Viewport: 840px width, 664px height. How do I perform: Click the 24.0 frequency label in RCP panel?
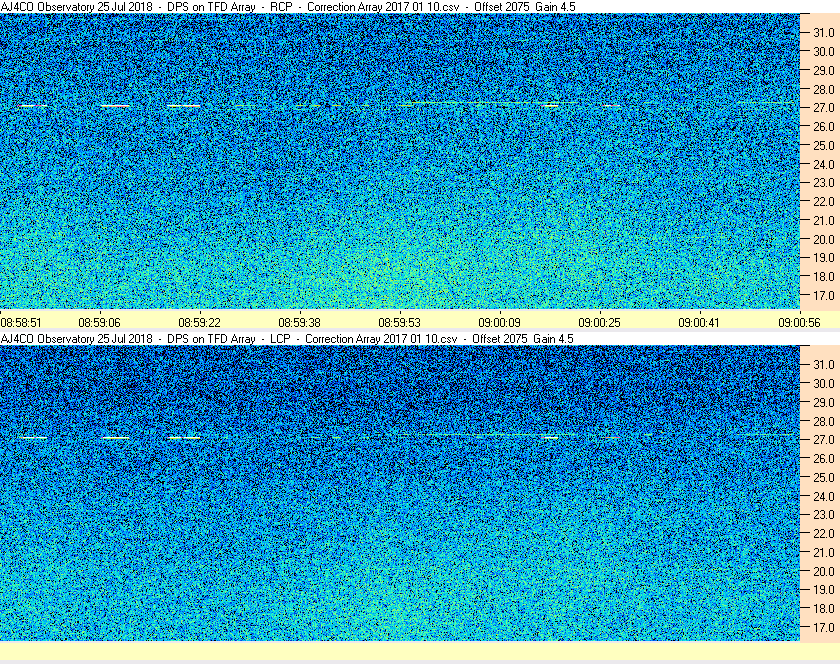click(823, 164)
